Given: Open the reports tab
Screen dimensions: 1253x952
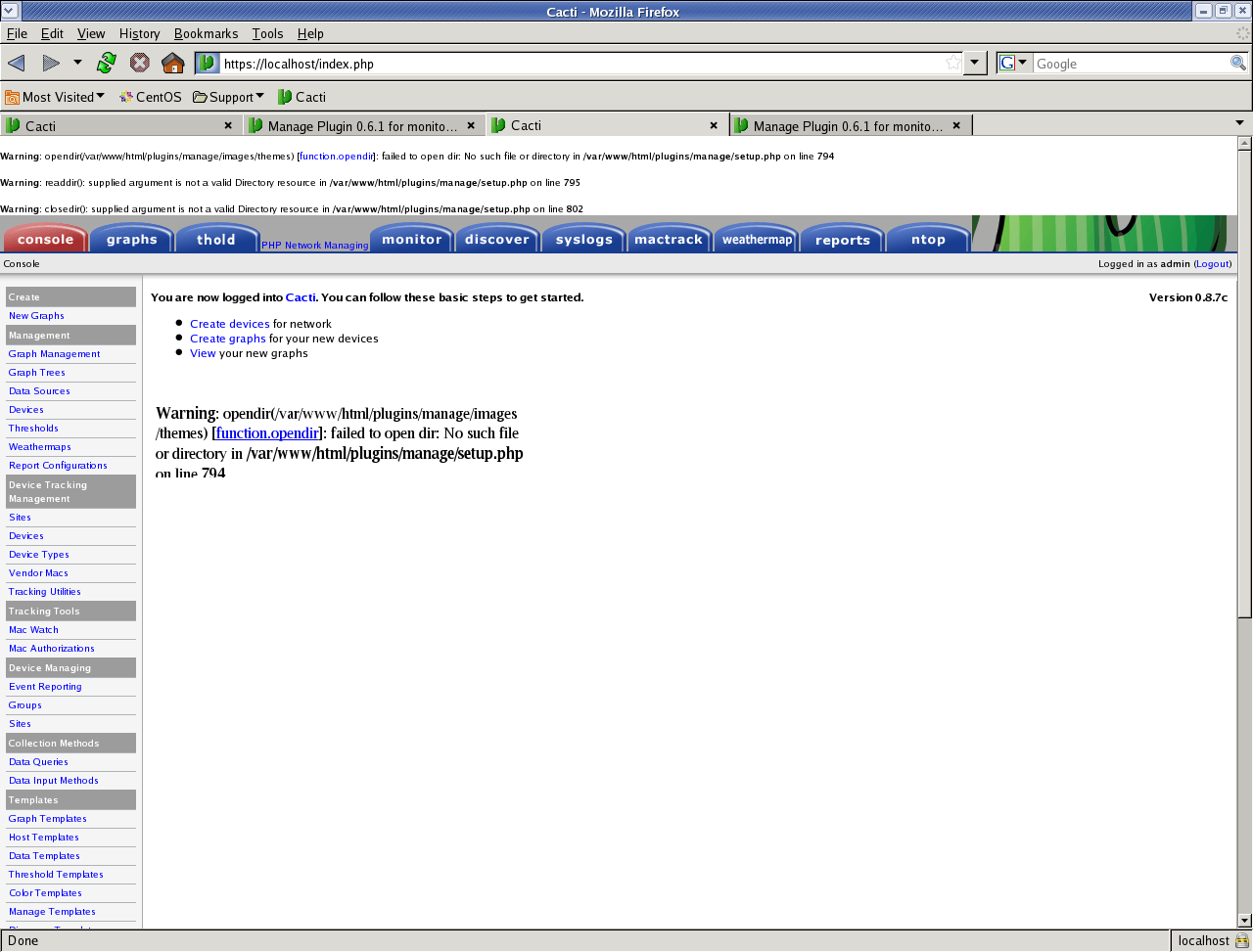Looking at the screenshot, I should [842, 239].
